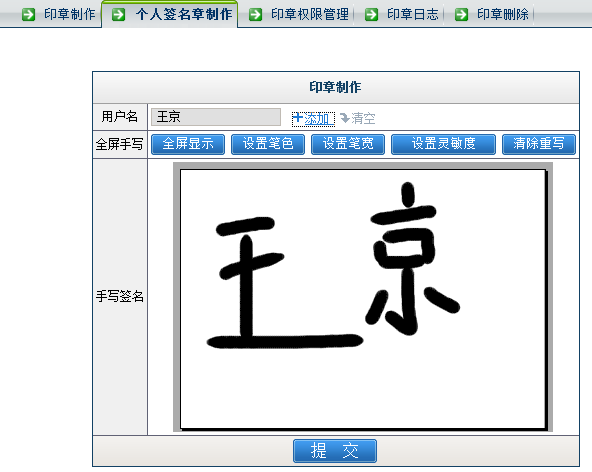Click the 清除重写 clear and rewrite button
592x472 pixels.
[x=539, y=144]
